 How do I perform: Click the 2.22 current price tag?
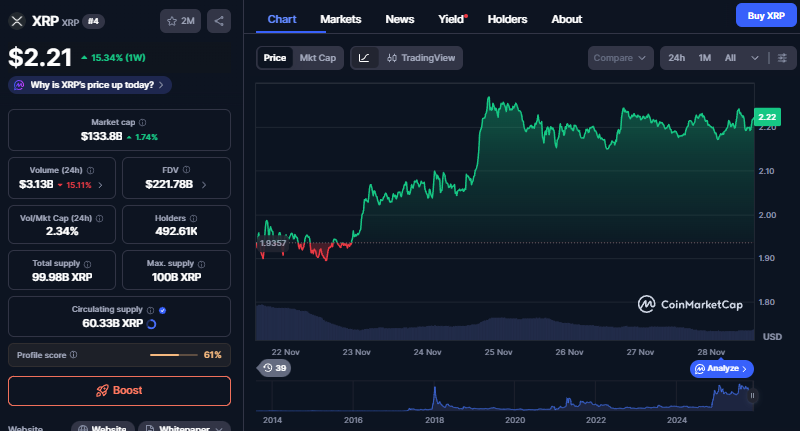[767, 117]
